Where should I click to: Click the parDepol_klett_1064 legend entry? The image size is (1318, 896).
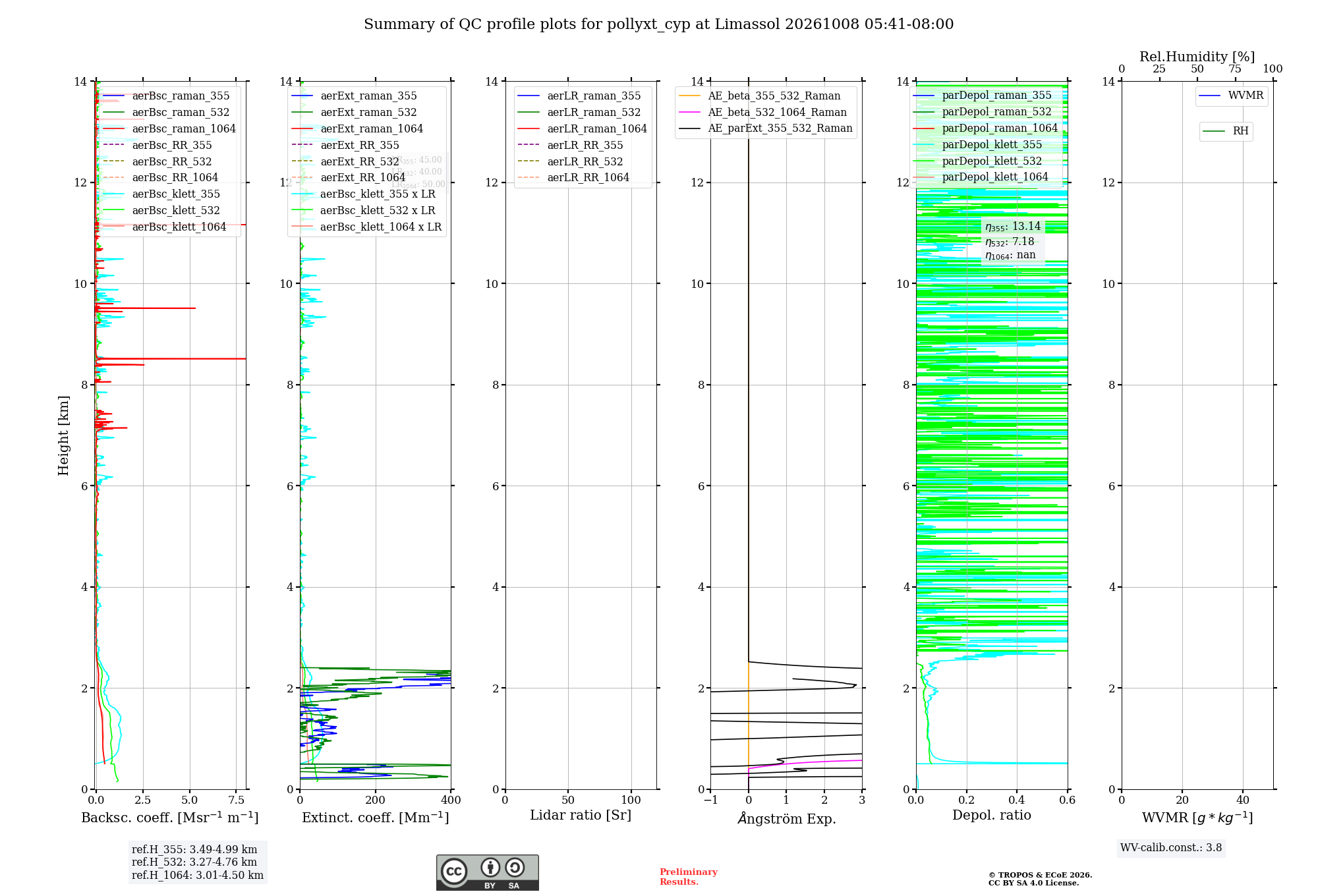[x=981, y=177]
